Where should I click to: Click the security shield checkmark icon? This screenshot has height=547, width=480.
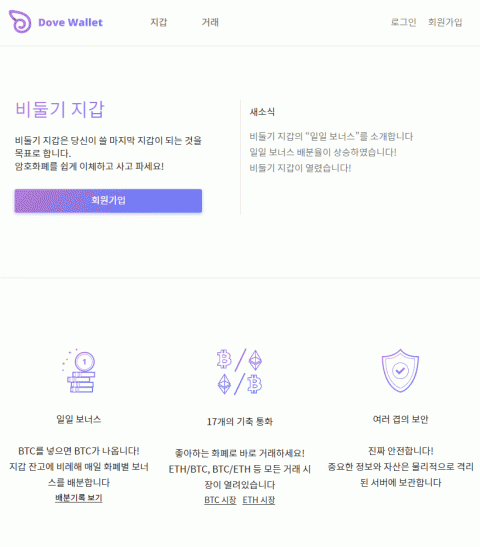pos(400,370)
